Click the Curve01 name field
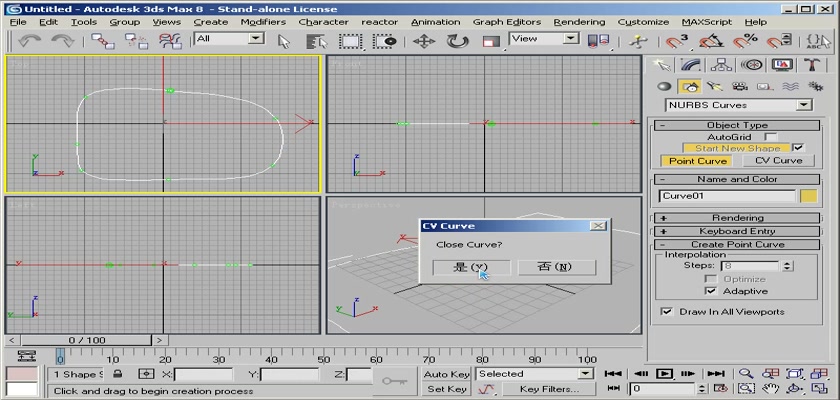Screen dimensions: 840x400 pos(727,196)
